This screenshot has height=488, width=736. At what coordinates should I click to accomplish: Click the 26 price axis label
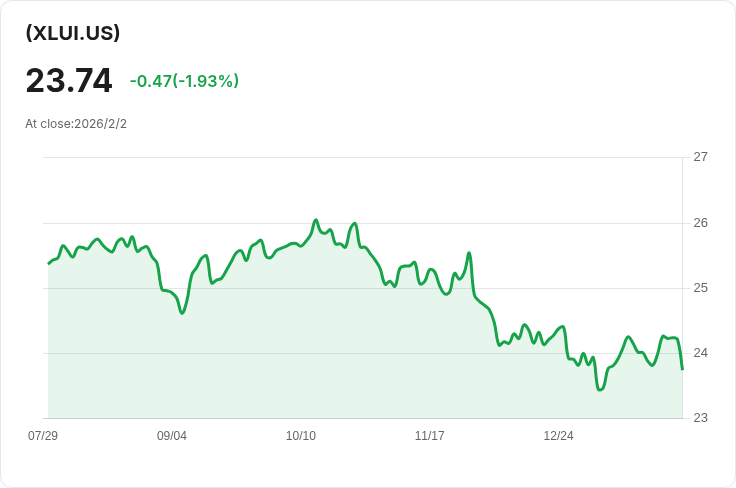700,222
